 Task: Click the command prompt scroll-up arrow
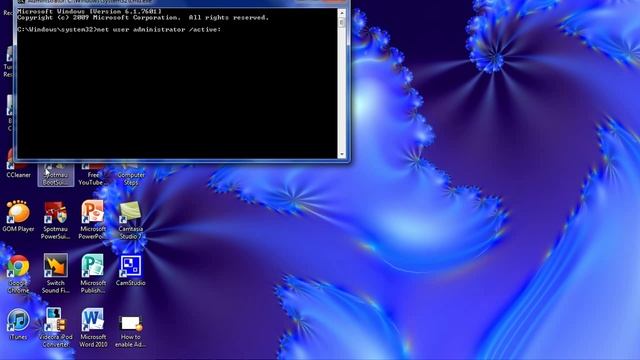click(x=342, y=13)
